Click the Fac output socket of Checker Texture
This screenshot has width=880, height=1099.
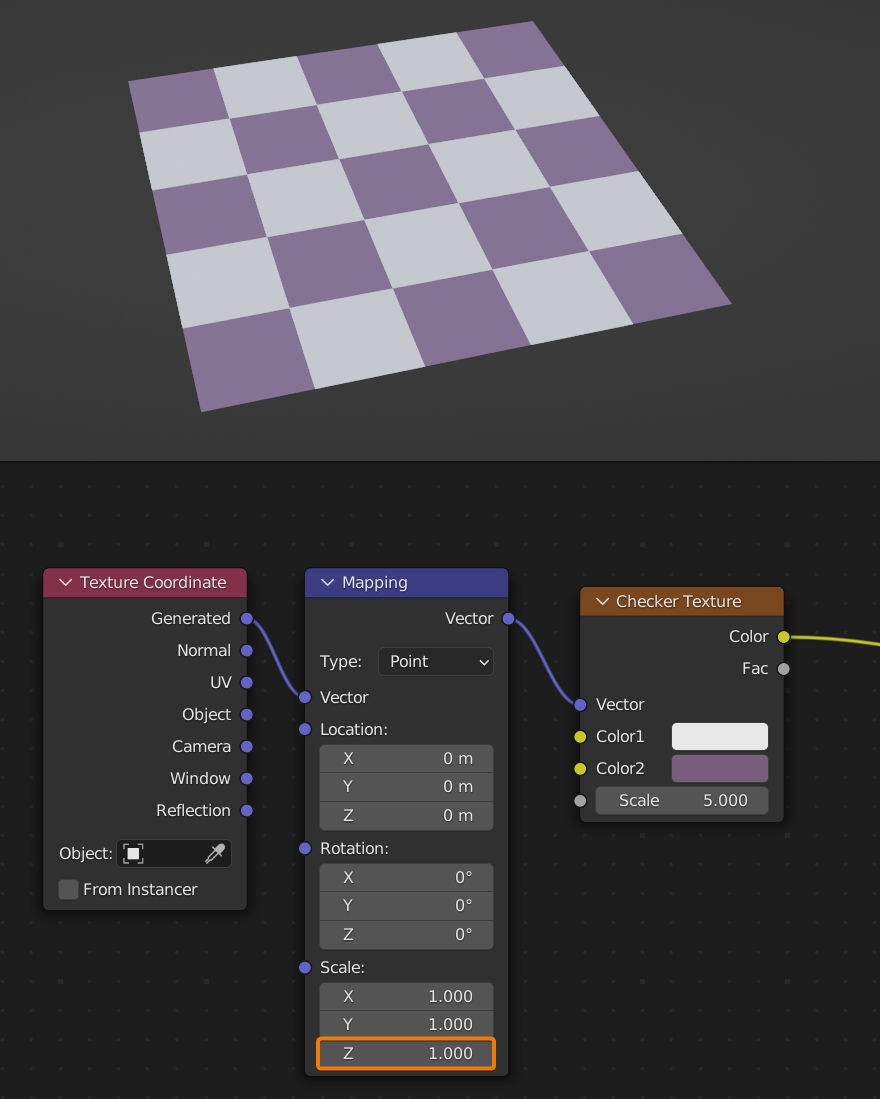(784, 668)
